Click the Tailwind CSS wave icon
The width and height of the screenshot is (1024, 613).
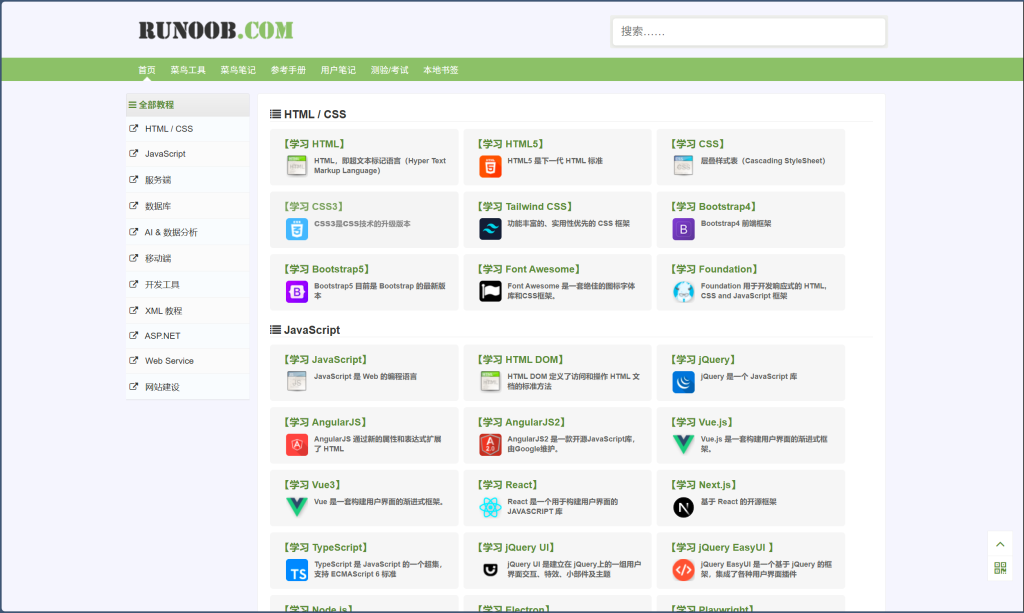pyautogui.click(x=490, y=229)
